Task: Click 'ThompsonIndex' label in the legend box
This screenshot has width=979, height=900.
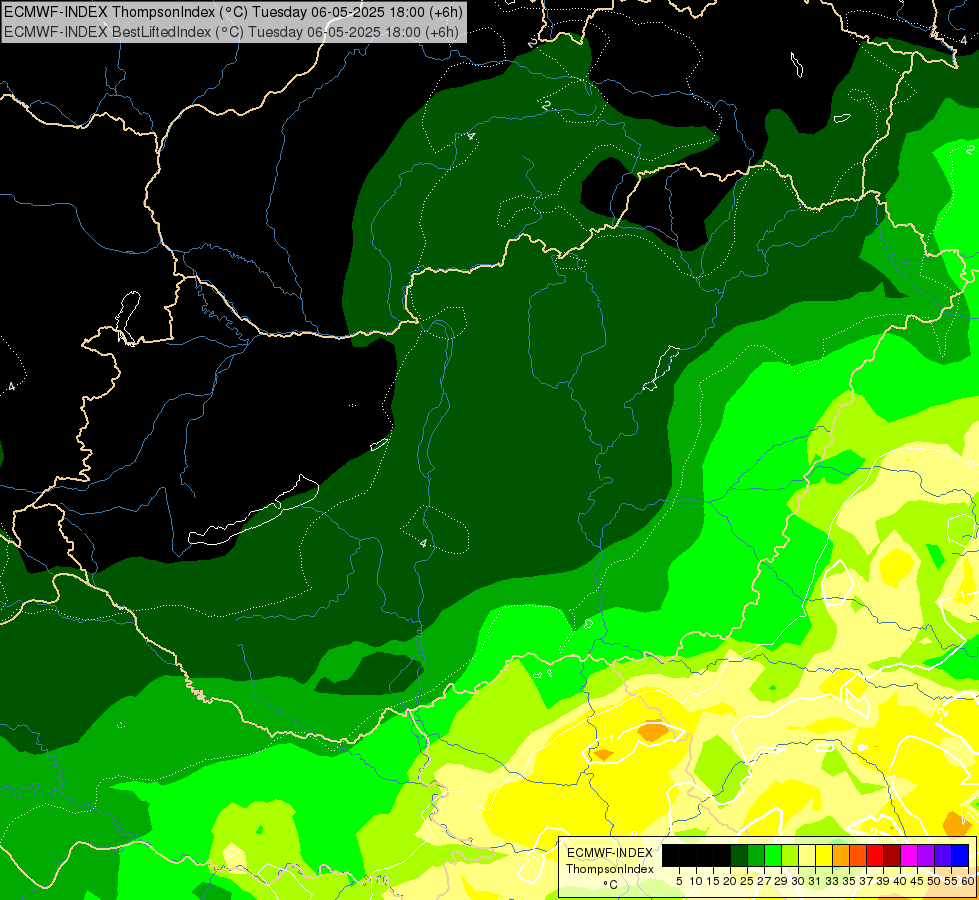Action: [610, 869]
